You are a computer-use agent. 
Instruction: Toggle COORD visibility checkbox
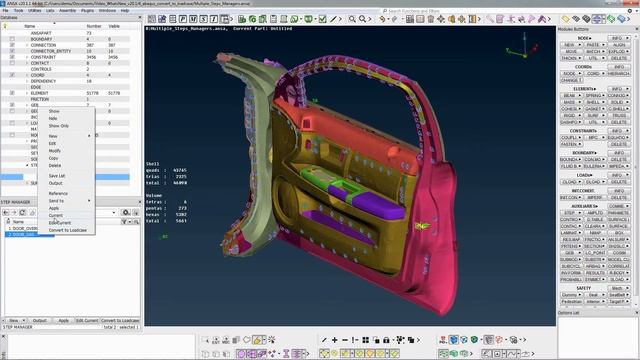(x=12, y=75)
